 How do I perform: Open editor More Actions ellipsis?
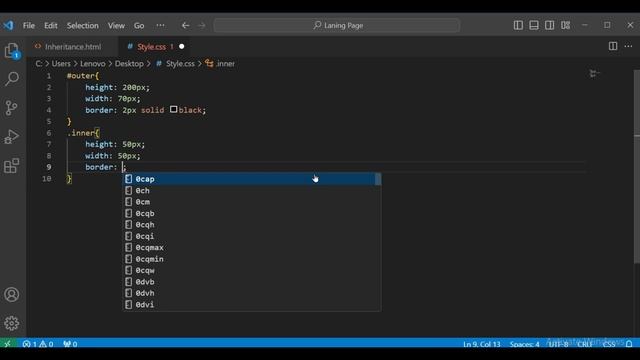pyautogui.click(x=629, y=46)
